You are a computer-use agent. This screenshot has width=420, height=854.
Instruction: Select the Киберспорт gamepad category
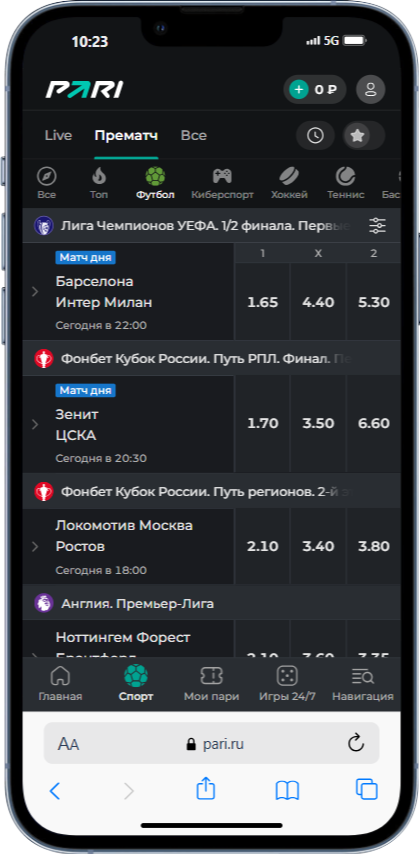coord(222,183)
